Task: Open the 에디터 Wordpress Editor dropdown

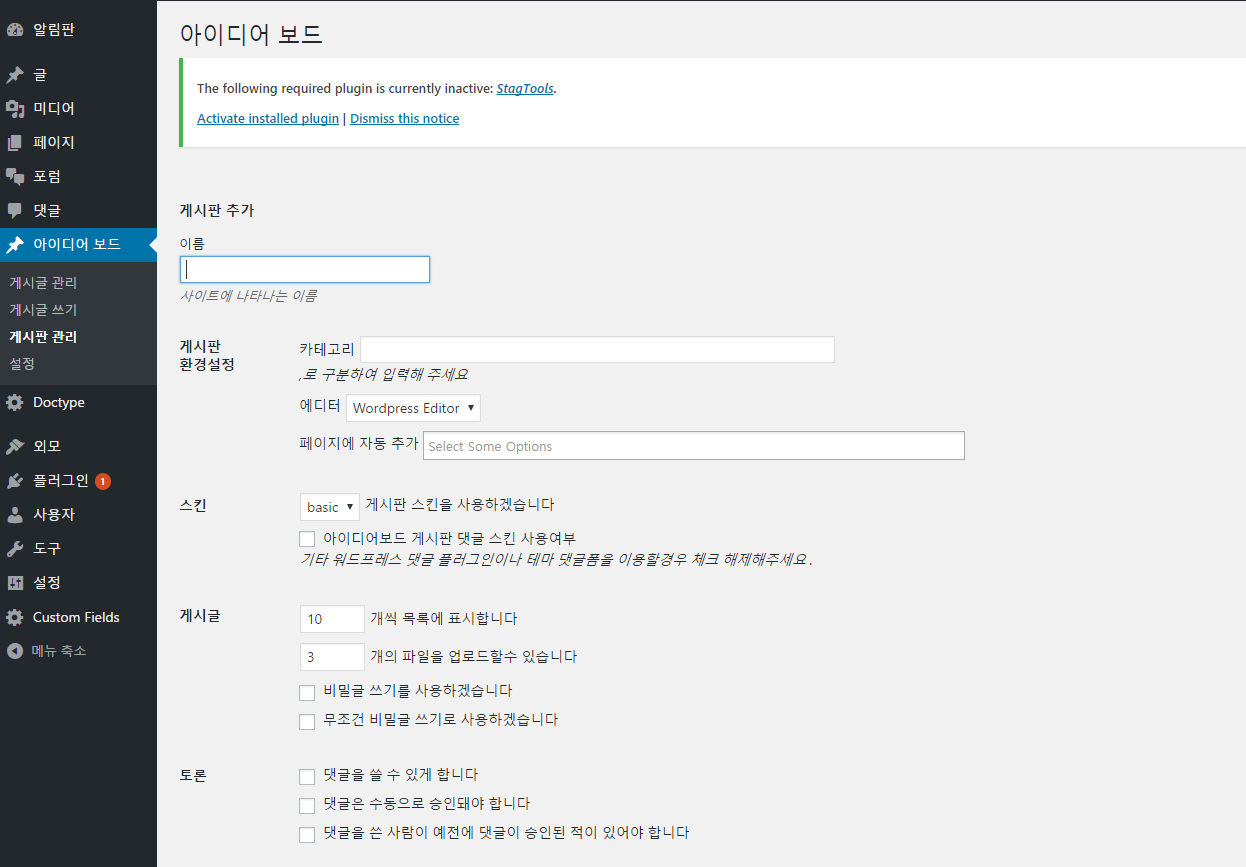Action: point(413,407)
